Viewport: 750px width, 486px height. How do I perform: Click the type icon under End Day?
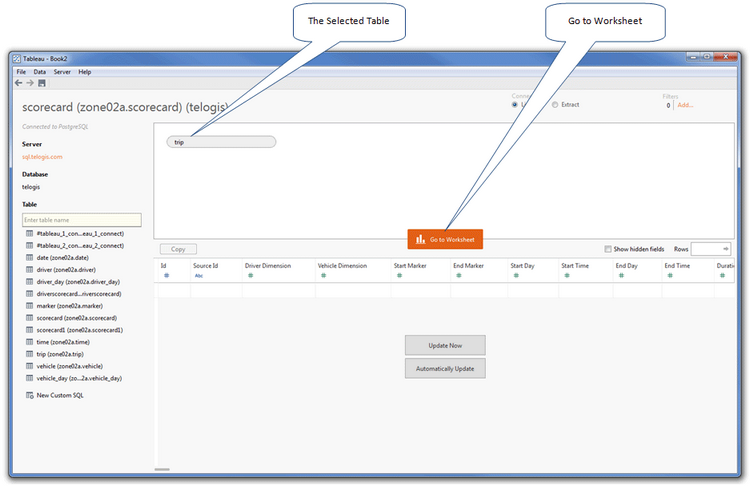pyautogui.click(x=621, y=275)
